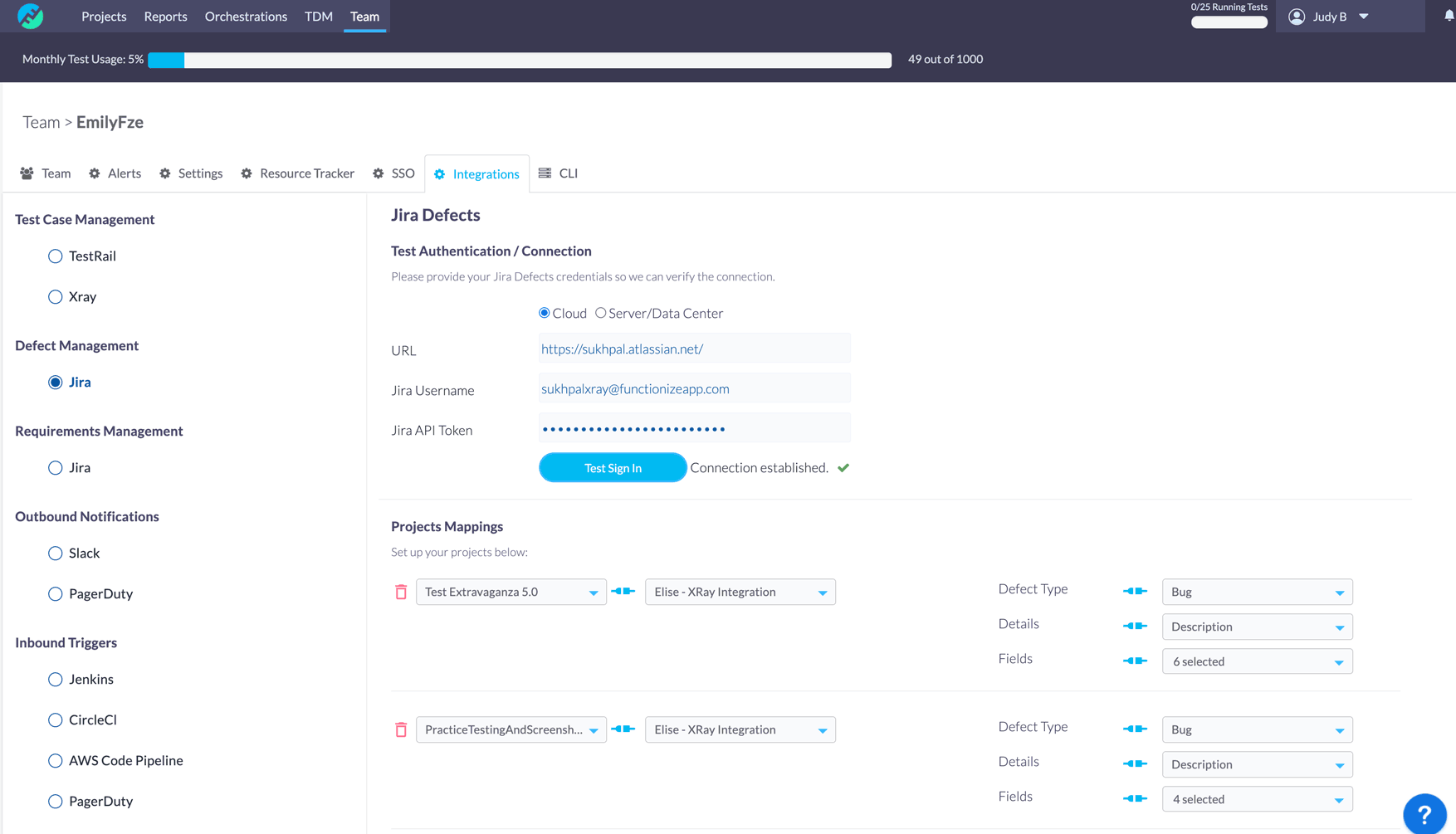Open the second Defect Type Bug dropdown

pos(1258,729)
